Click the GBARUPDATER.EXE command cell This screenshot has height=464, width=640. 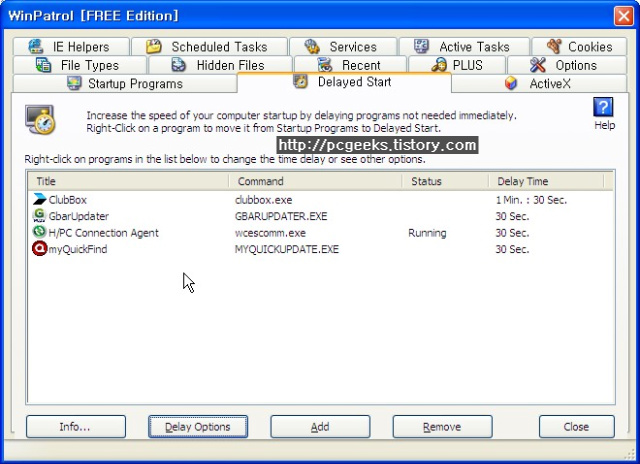pos(281,216)
